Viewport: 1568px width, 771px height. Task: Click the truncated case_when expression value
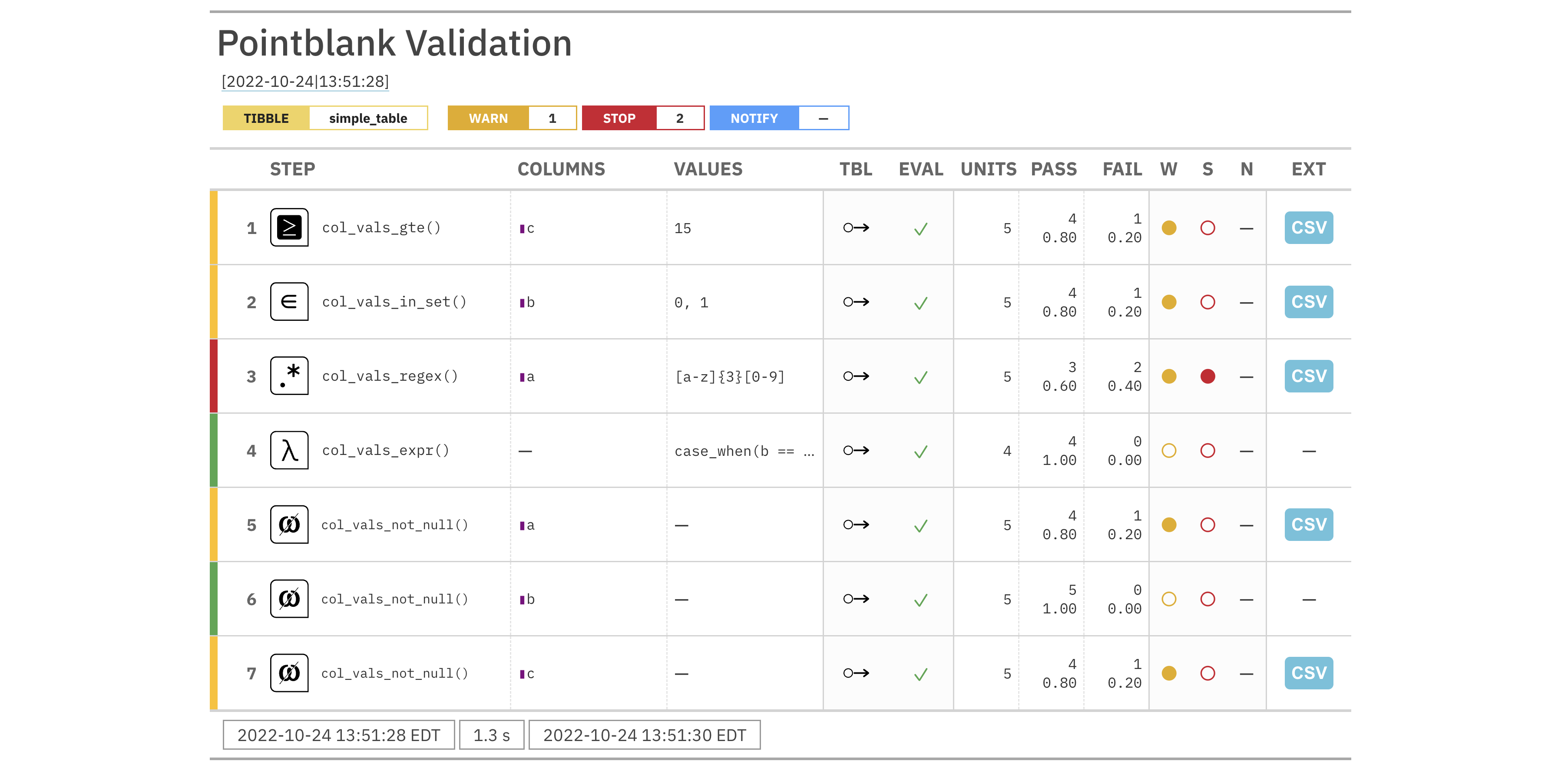pyautogui.click(x=744, y=451)
